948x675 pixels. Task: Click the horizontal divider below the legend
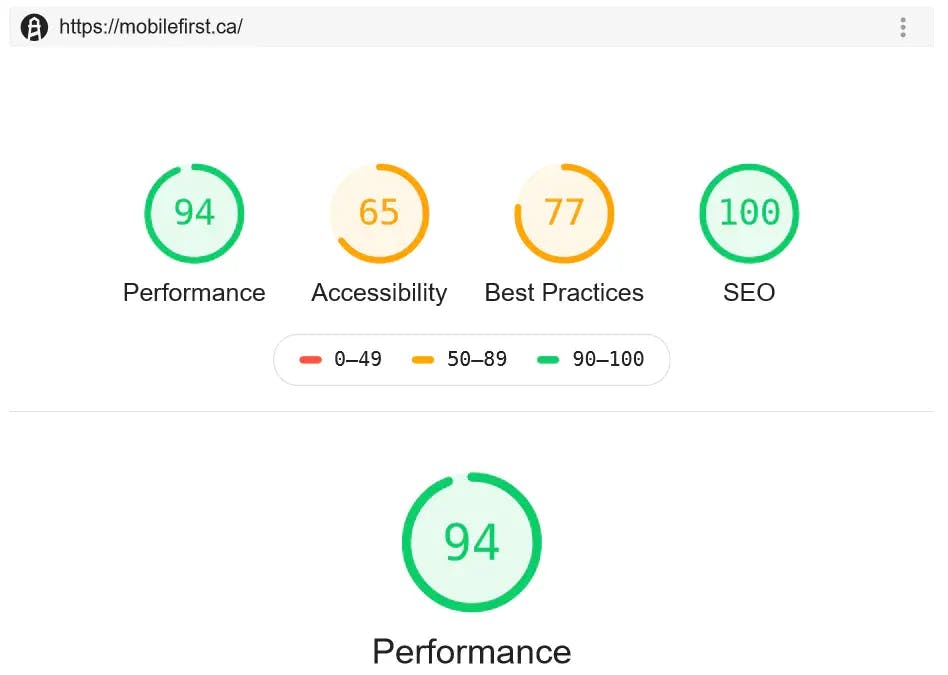click(x=471, y=411)
